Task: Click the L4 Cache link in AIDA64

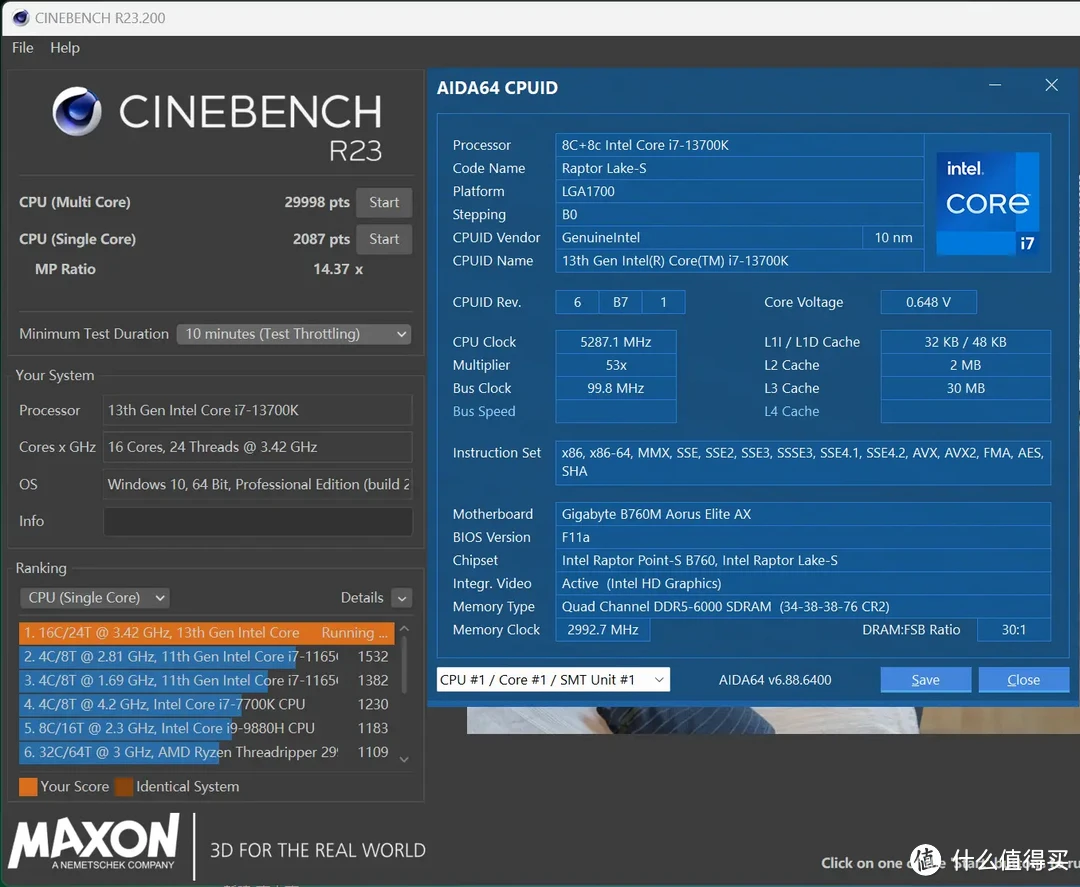Action: (791, 411)
